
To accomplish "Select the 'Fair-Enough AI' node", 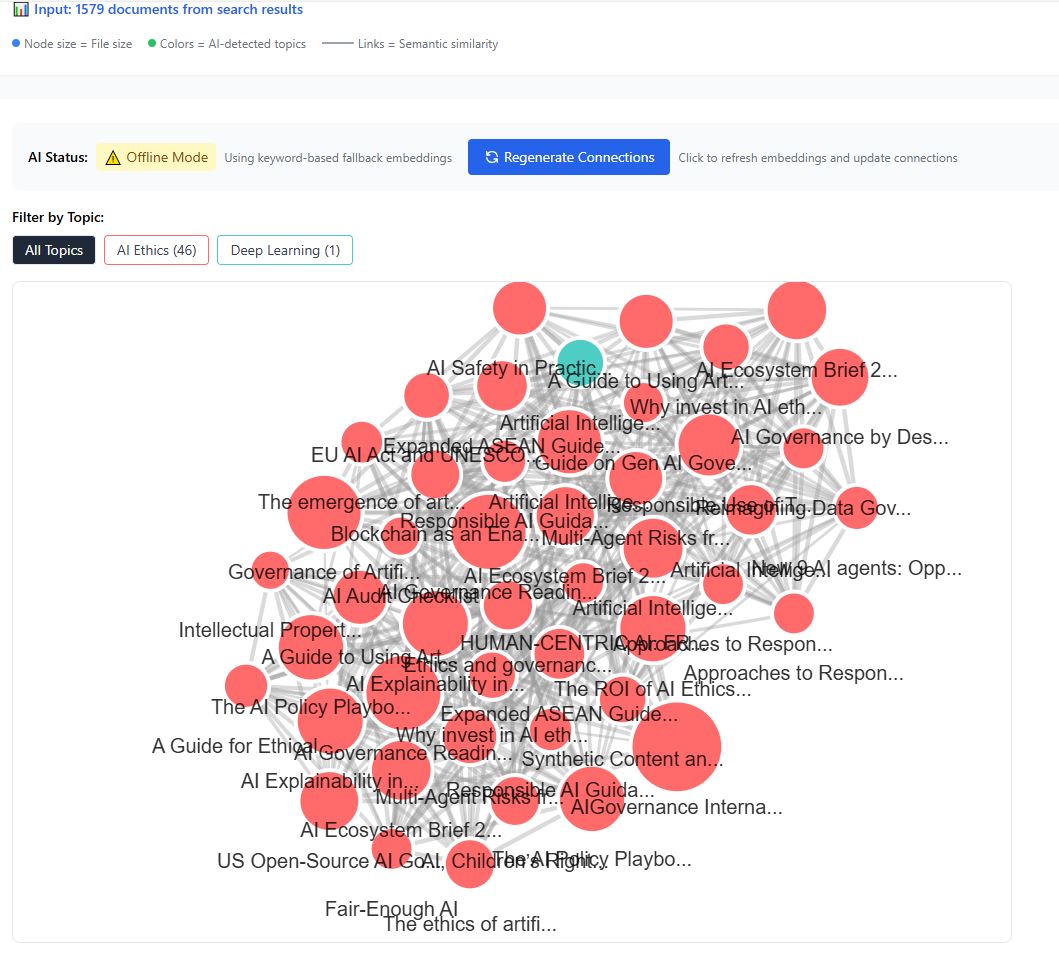I will [390, 909].
